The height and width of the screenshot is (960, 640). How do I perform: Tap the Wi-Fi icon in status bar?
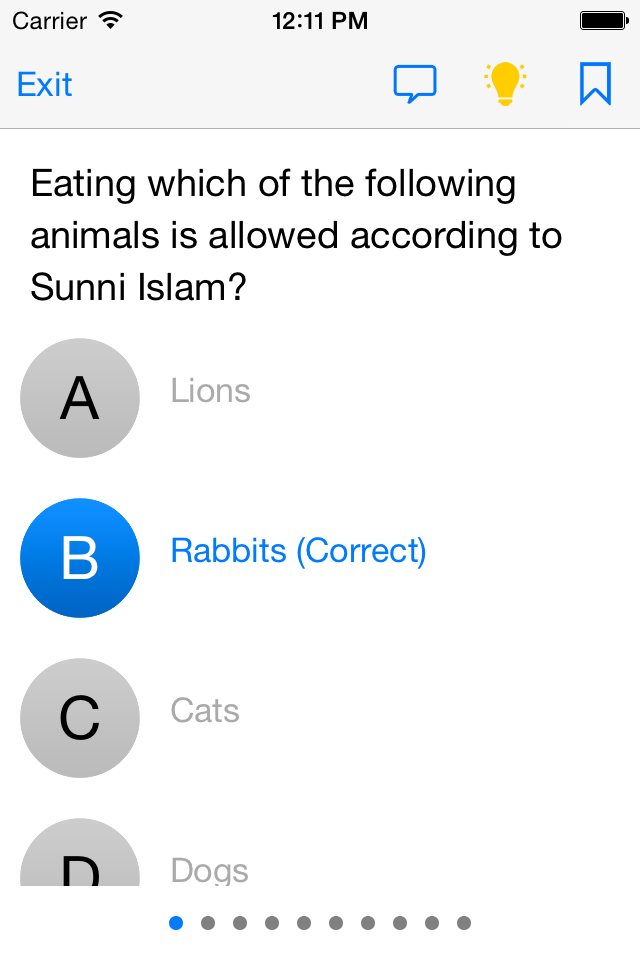[x=111, y=20]
